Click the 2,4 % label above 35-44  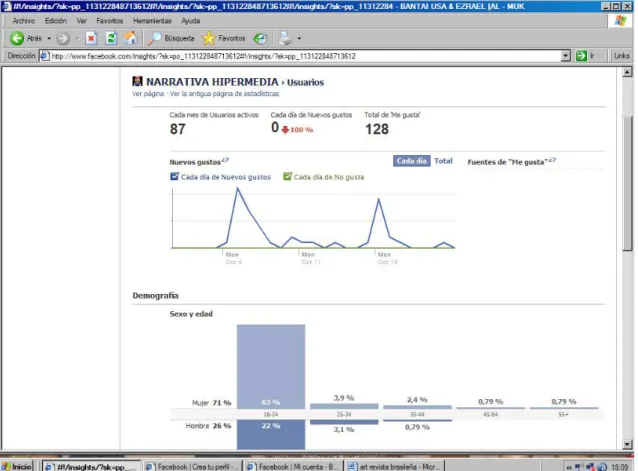[417, 400]
